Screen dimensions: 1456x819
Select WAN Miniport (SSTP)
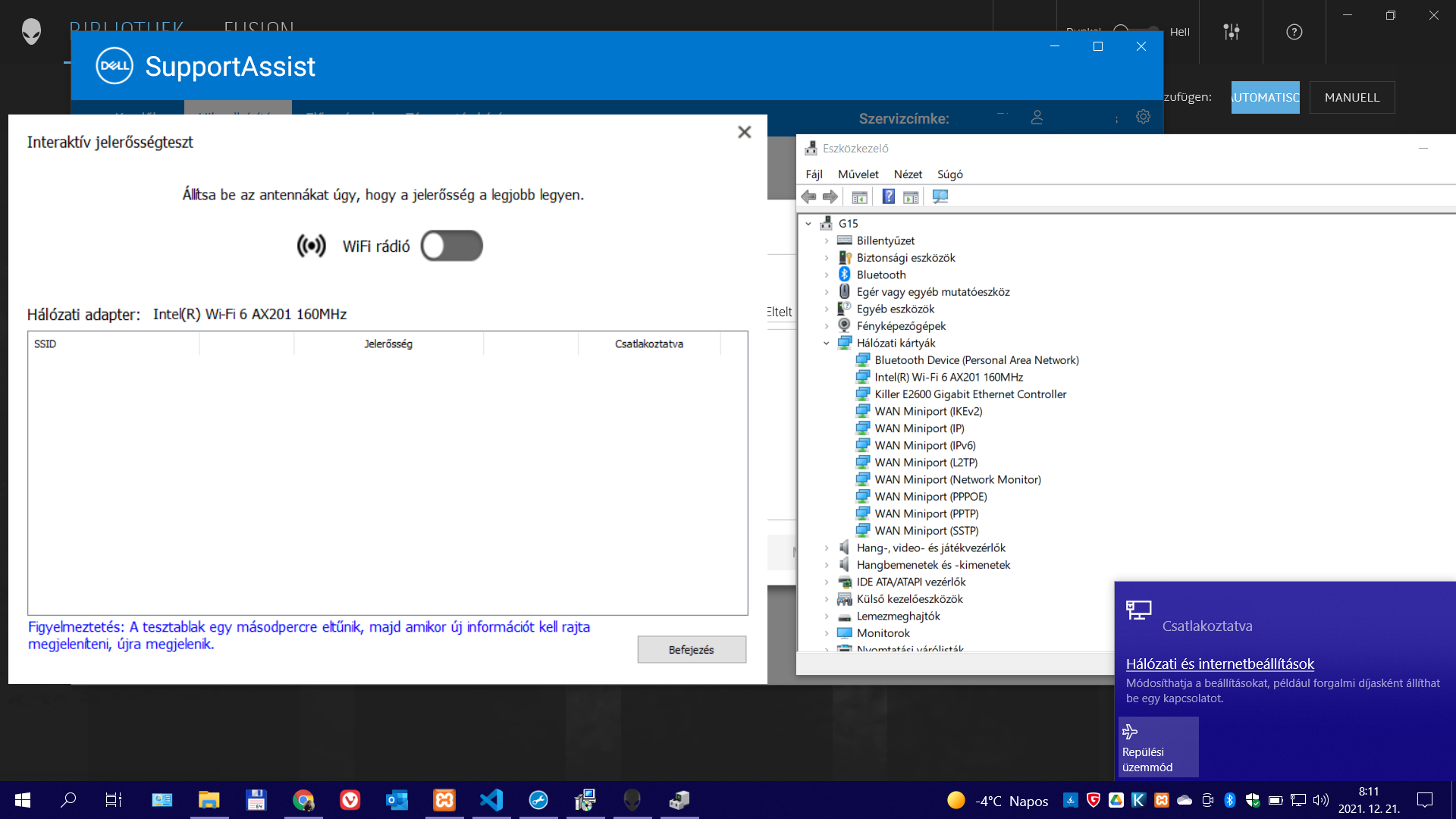tap(926, 531)
